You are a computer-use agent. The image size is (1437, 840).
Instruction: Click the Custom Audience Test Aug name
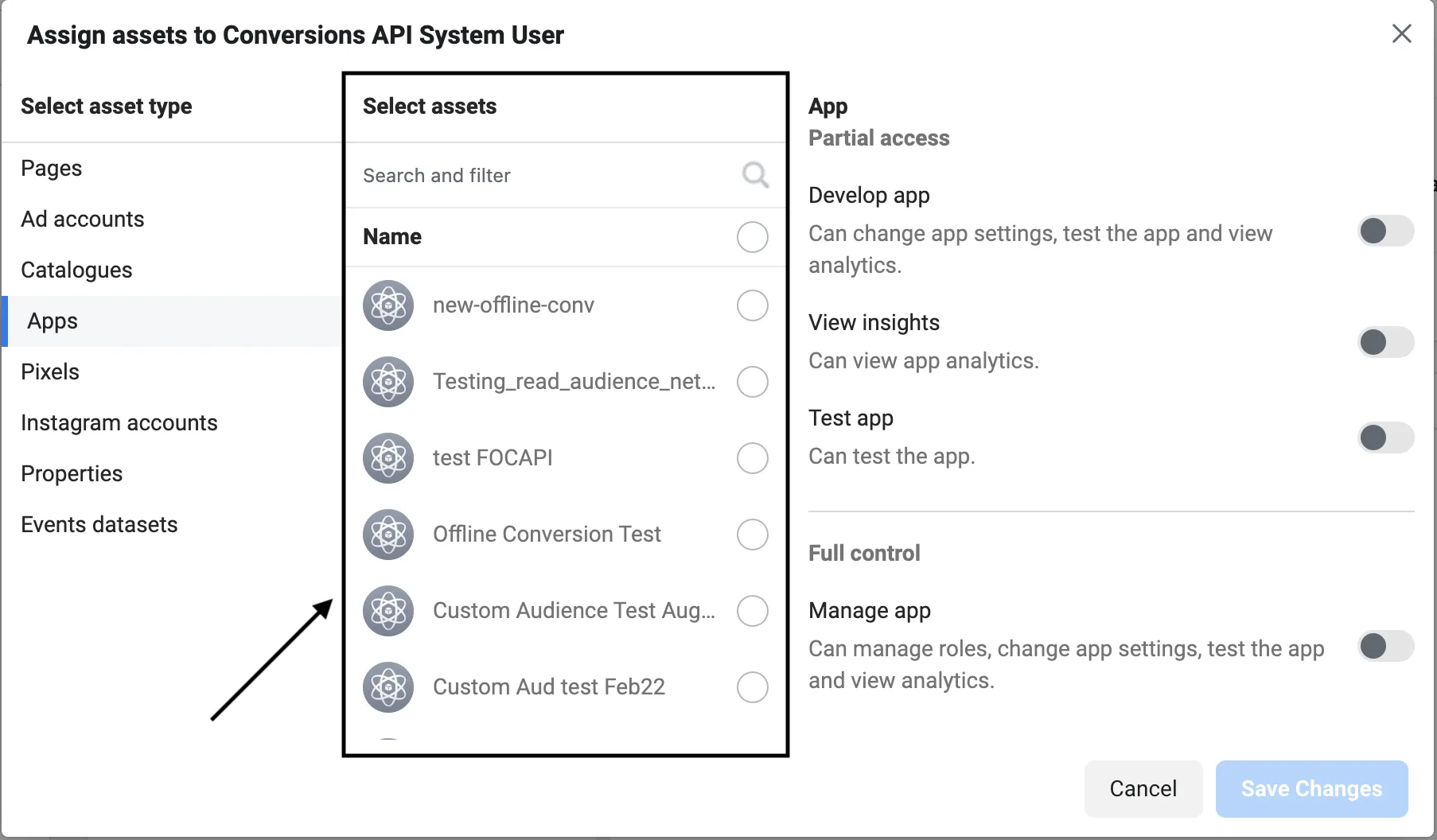coord(574,611)
